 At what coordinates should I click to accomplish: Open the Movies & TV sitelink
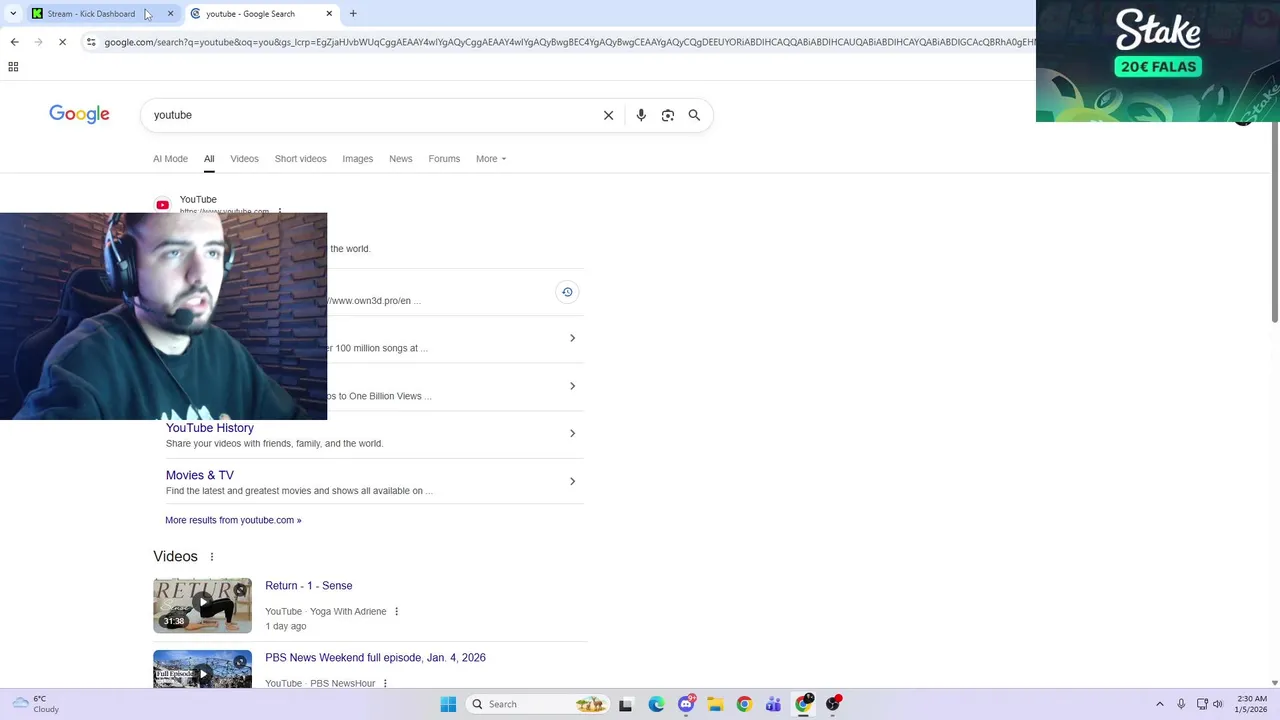[x=200, y=476]
